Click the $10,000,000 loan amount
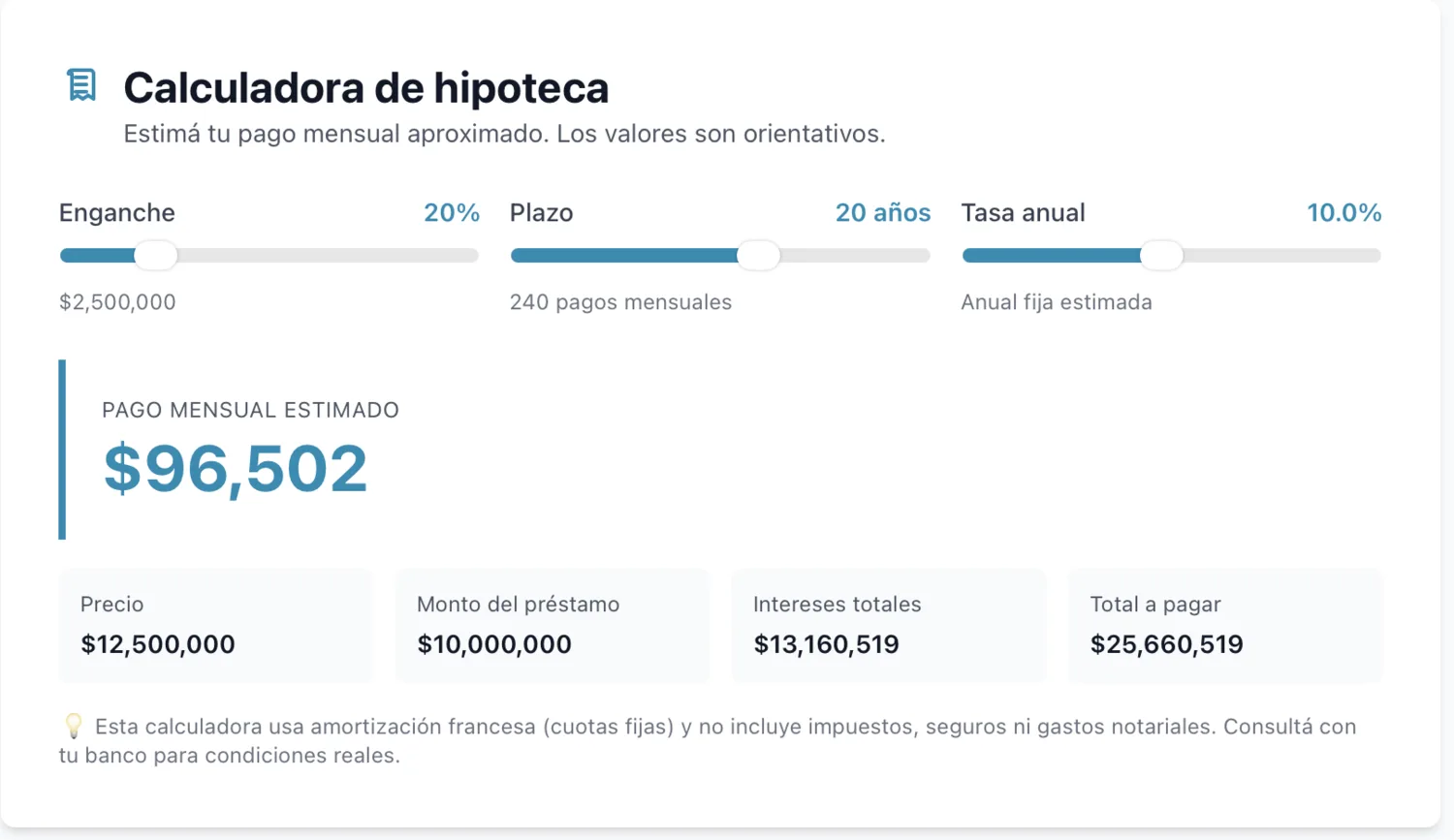 pos(494,644)
